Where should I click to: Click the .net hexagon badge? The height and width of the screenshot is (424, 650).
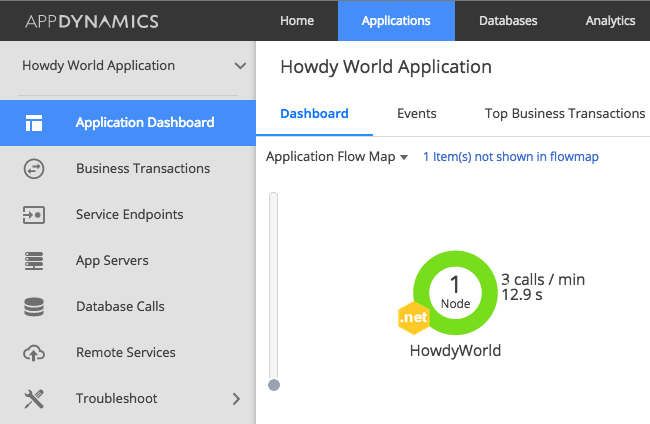(x=413, y=318)
